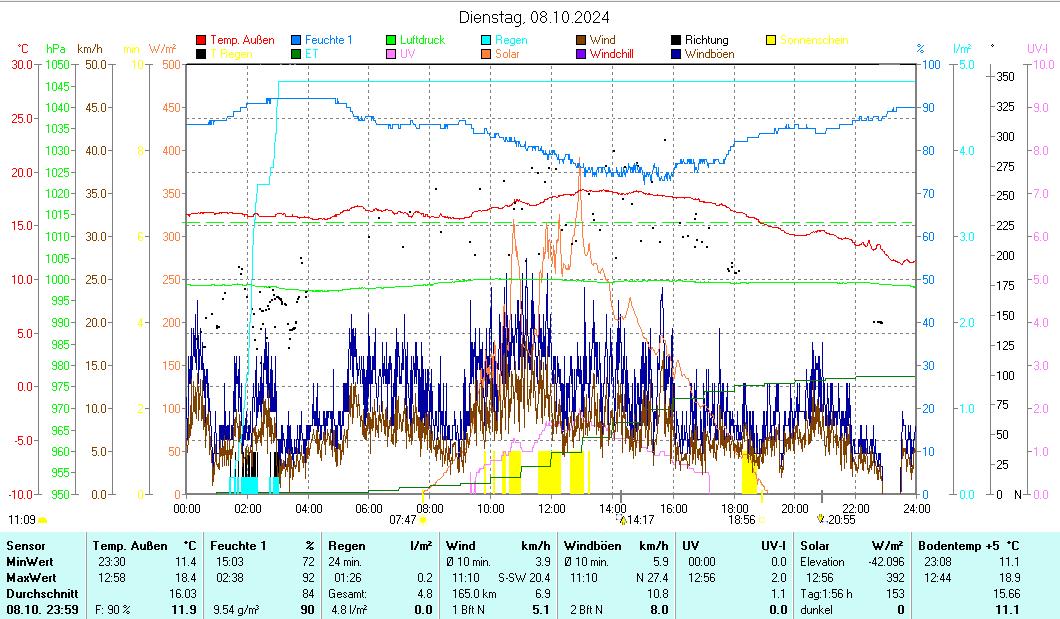This screenshot has width=1060, height=619.
Task: Click the blue Feuchte 1 legend square
Action: pos(296,40)
